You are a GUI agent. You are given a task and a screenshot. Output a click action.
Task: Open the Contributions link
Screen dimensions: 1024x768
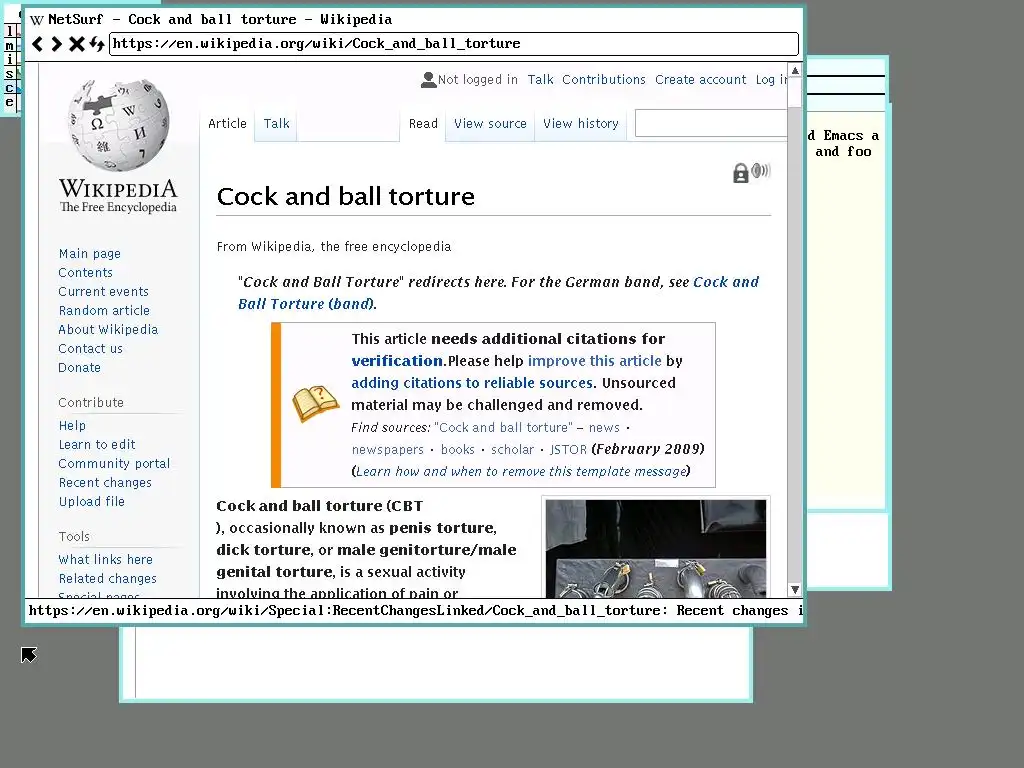[x=603, y=80]
